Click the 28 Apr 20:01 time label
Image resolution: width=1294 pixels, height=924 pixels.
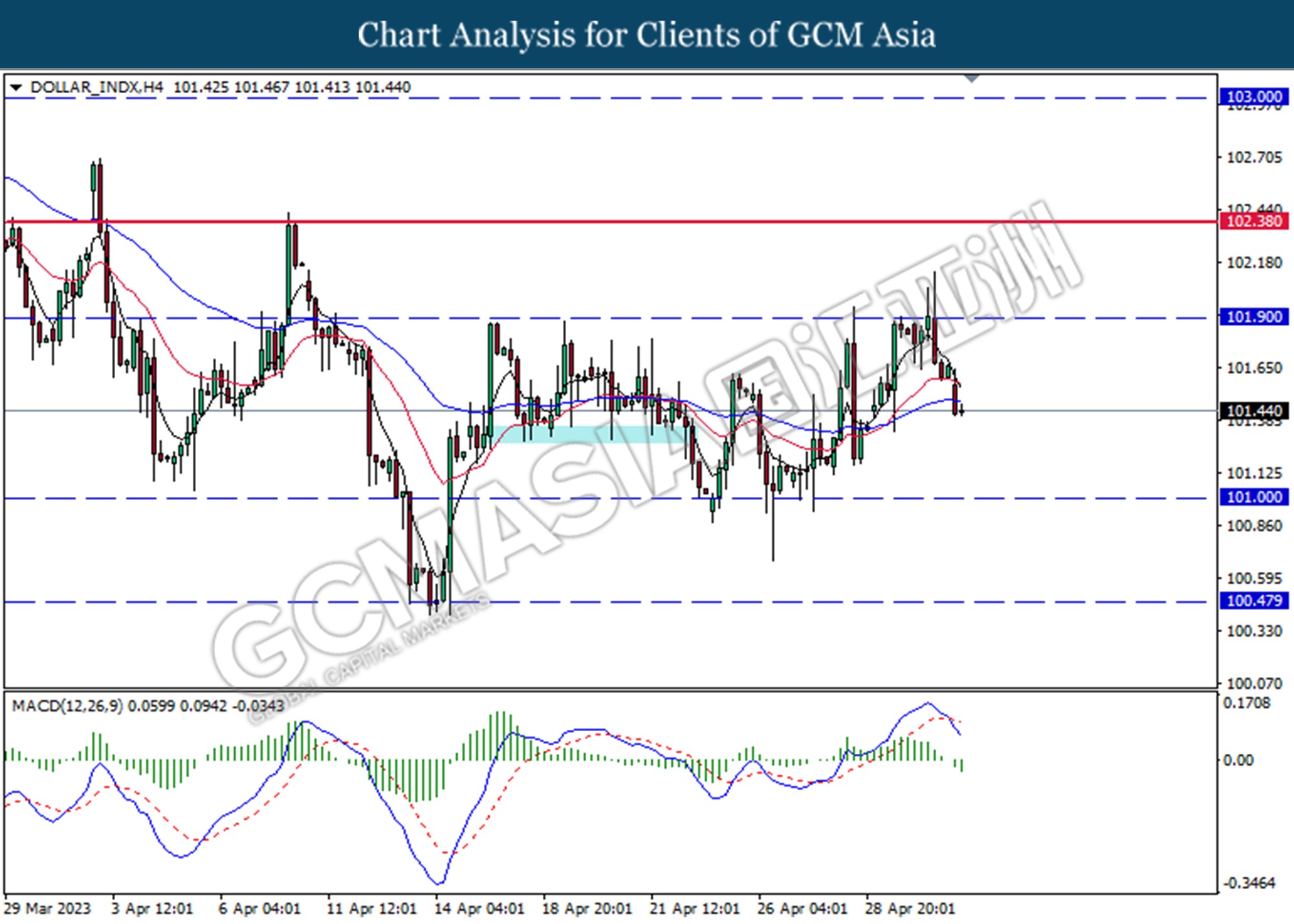click(910, 908)
